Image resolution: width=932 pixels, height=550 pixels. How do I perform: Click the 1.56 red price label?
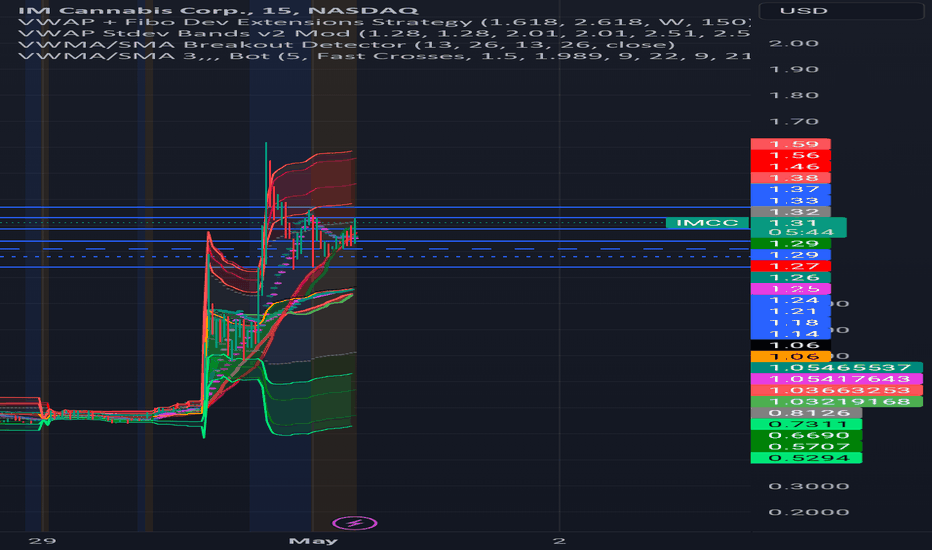pos(791,155)
